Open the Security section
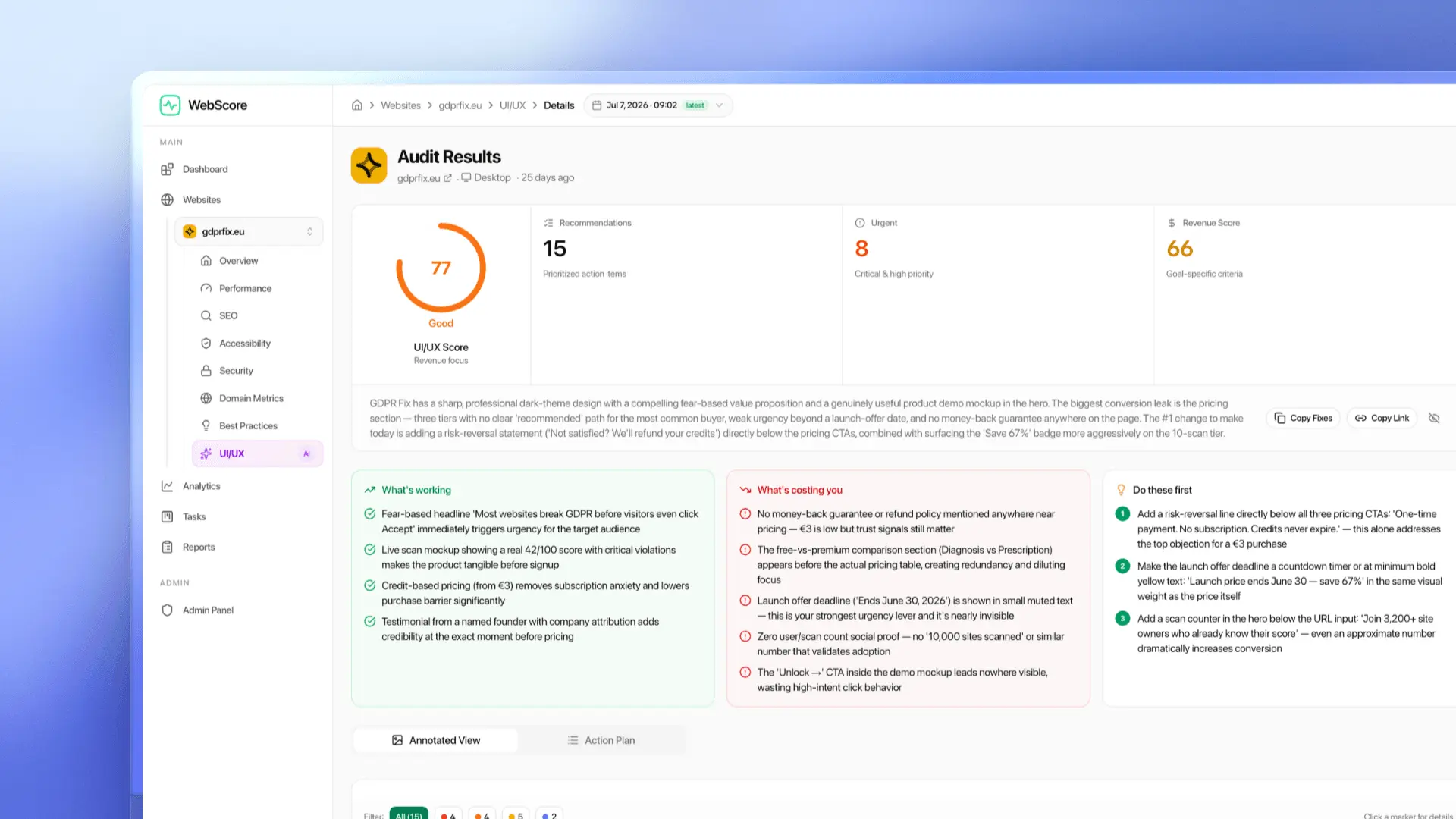The width and height of the screenshot is (1456, 819). pyautogui.click(x=236, y=370)
